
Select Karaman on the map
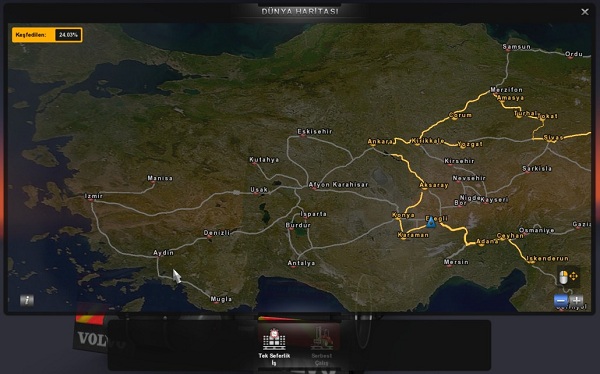coord(413,235)
